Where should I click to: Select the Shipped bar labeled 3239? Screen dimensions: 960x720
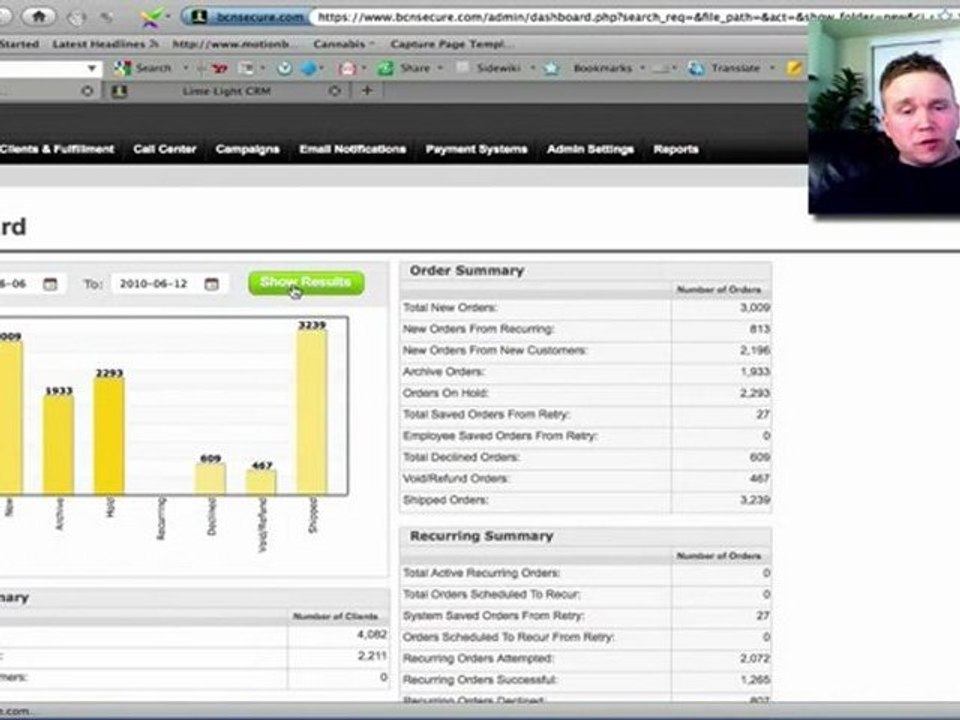312,411
